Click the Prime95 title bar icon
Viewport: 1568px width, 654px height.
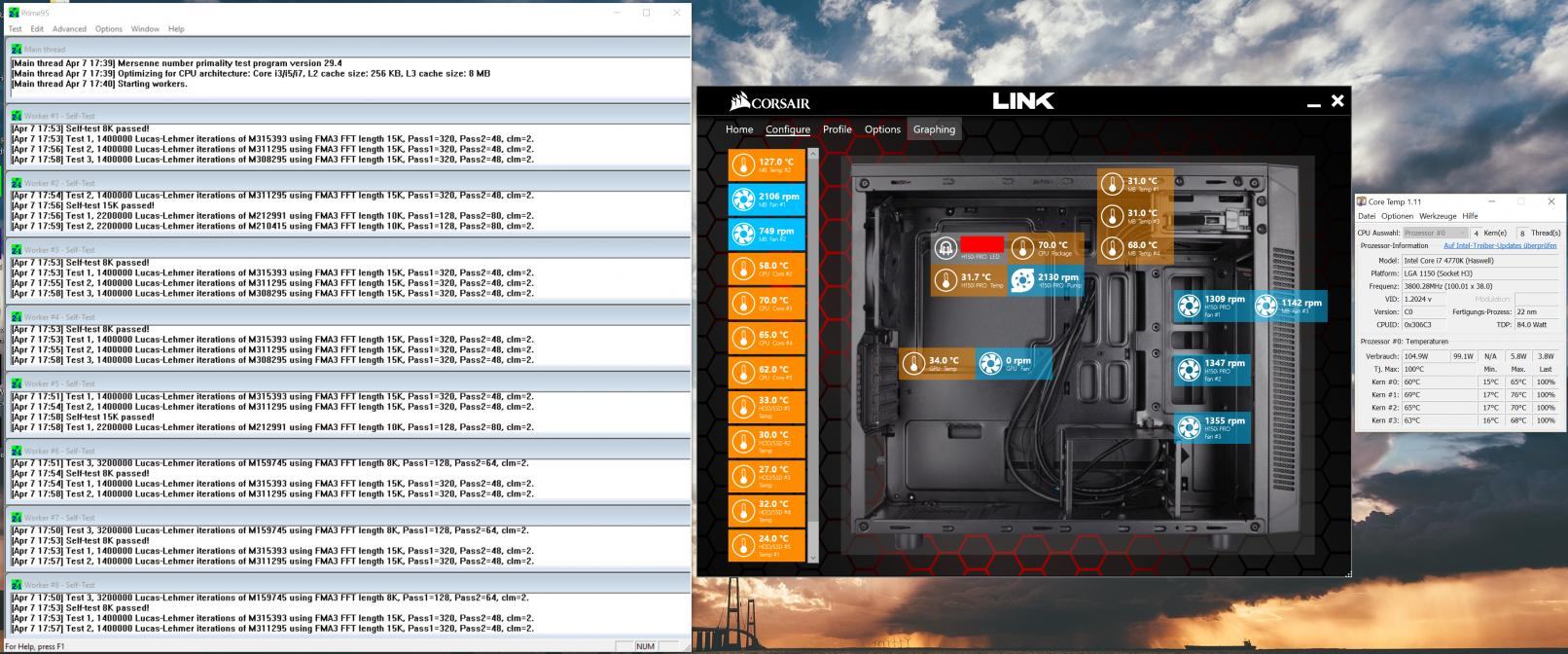pyautogui.click(x=14, y=13)
